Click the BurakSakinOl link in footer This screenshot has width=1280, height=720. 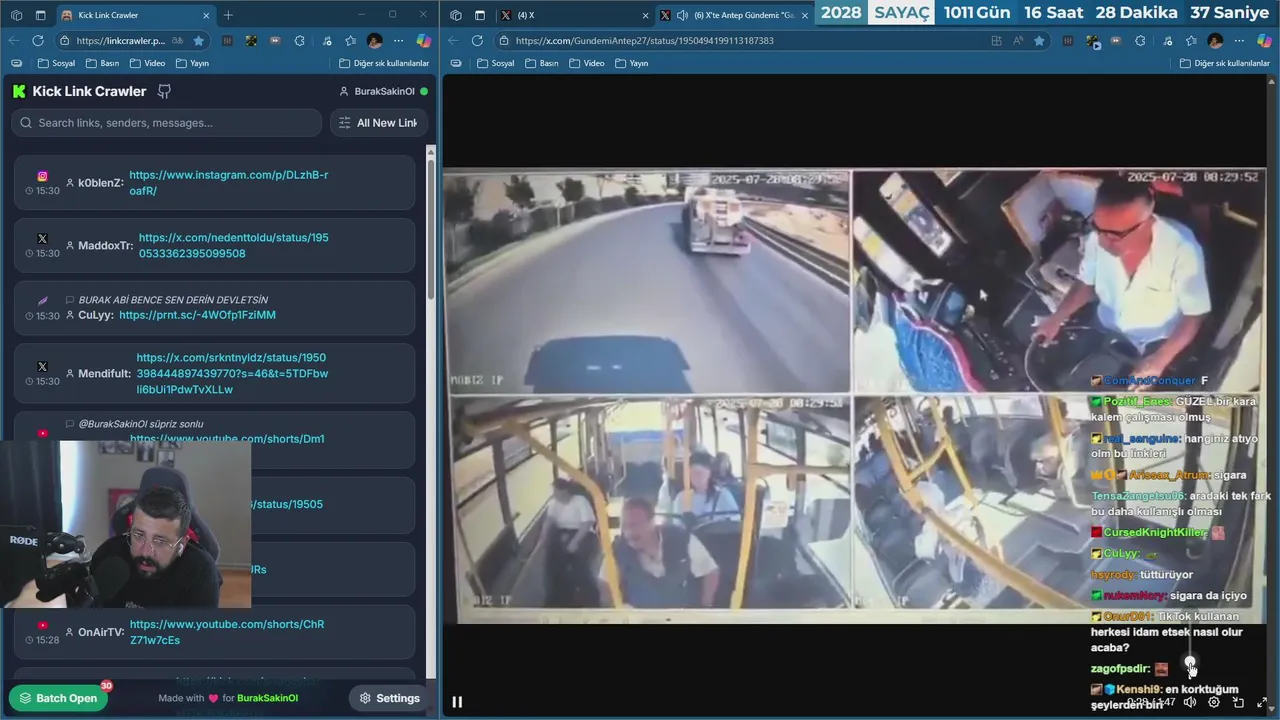coord(267,698)
